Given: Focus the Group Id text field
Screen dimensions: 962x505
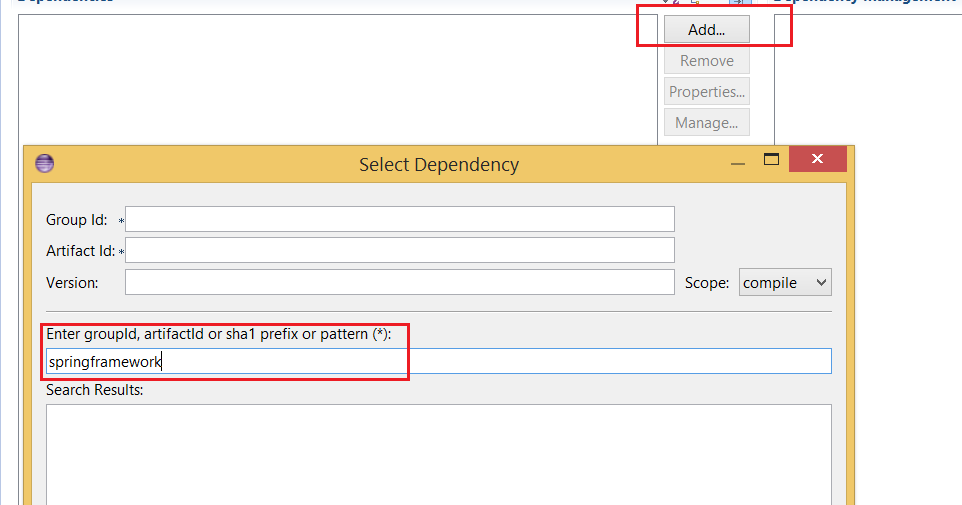Looking at the screenshot, I should 399,219.
